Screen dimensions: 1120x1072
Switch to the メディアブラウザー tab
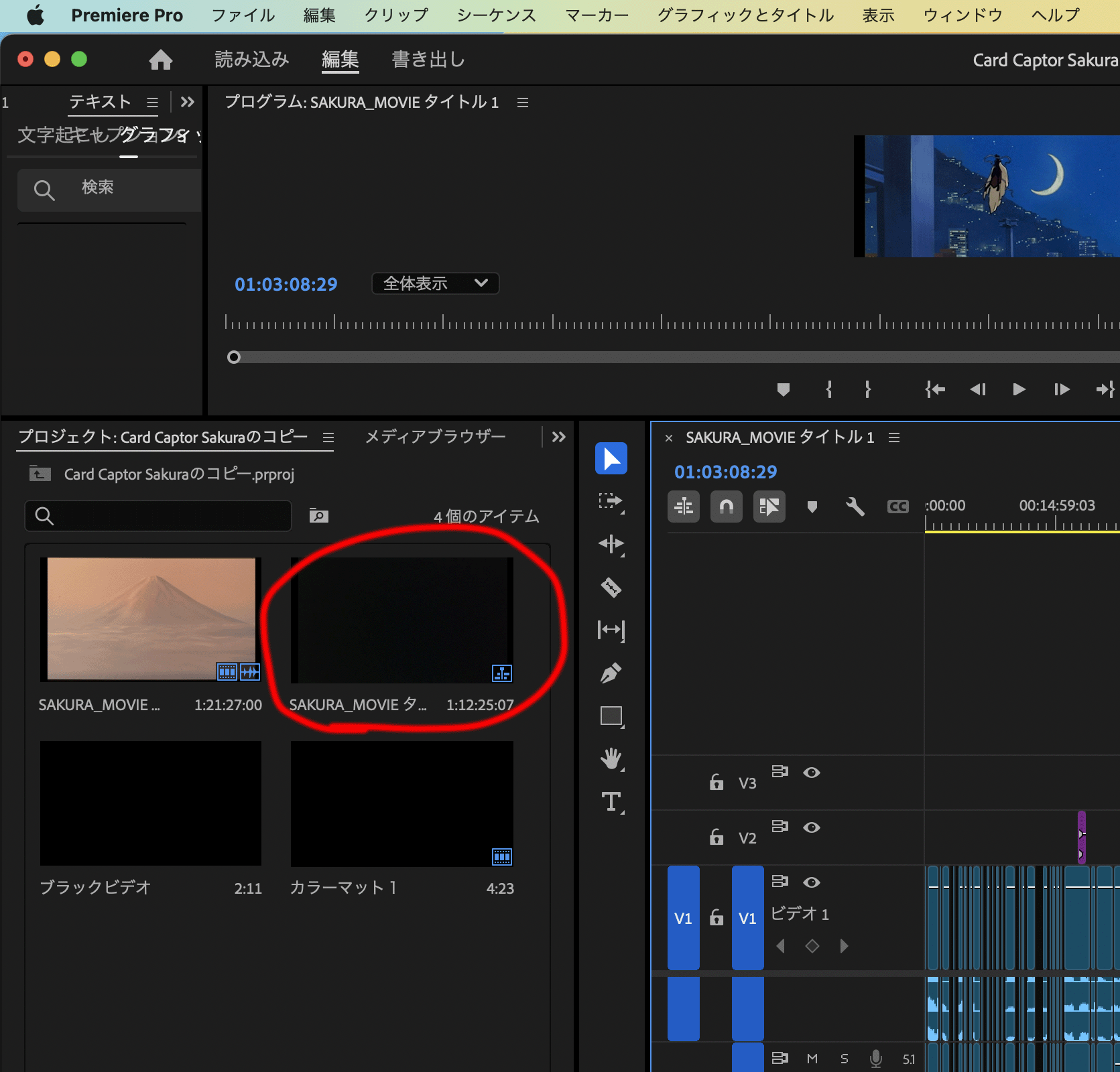pyautogui.click(x=434, y=437)
